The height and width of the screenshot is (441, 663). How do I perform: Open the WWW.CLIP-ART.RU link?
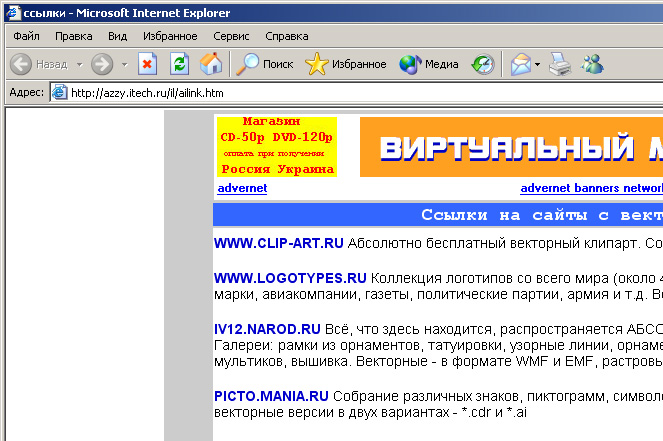[x=279, y=244]
